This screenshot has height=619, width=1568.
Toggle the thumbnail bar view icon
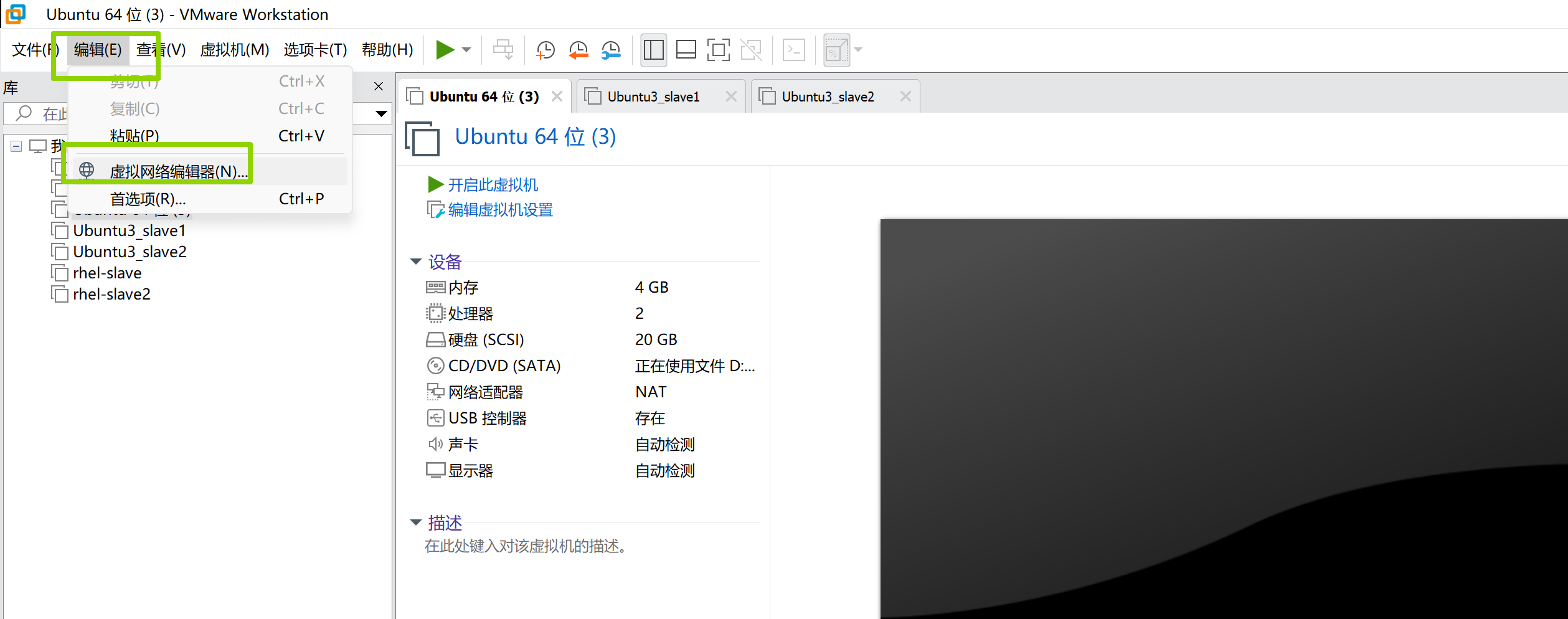(686, 50)
